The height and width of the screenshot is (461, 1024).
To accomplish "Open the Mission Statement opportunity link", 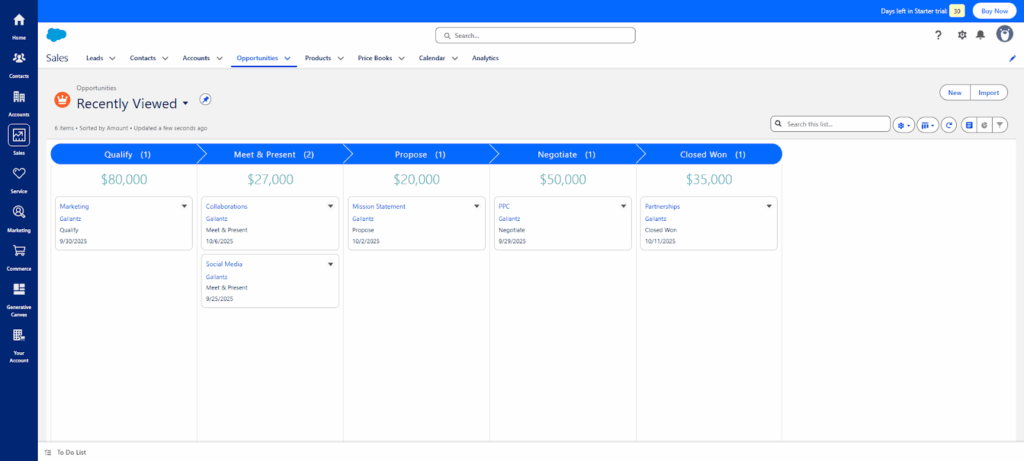I will (x=375, y=206).
